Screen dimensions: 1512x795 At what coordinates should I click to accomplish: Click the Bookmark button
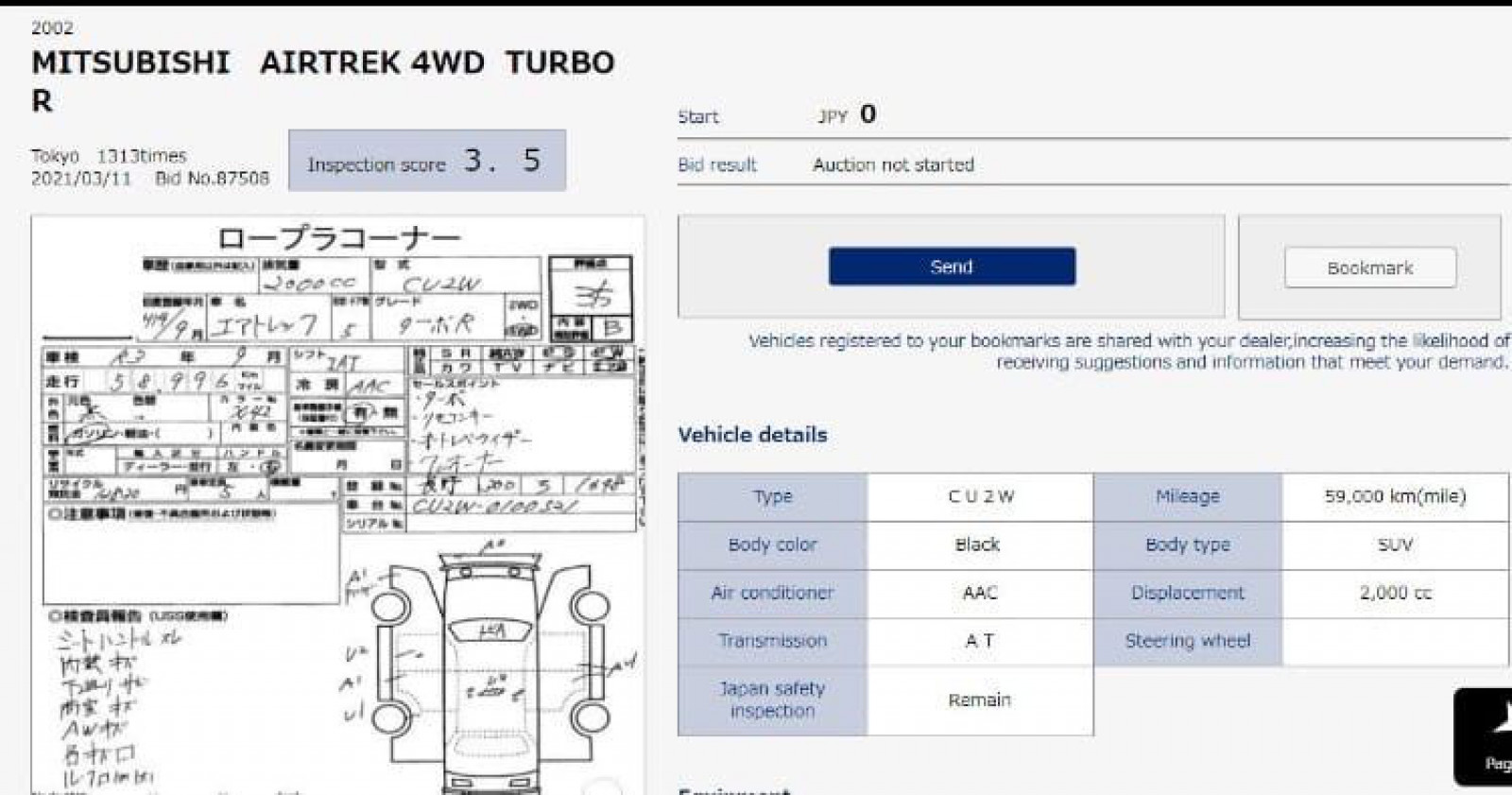(1370, 268)
